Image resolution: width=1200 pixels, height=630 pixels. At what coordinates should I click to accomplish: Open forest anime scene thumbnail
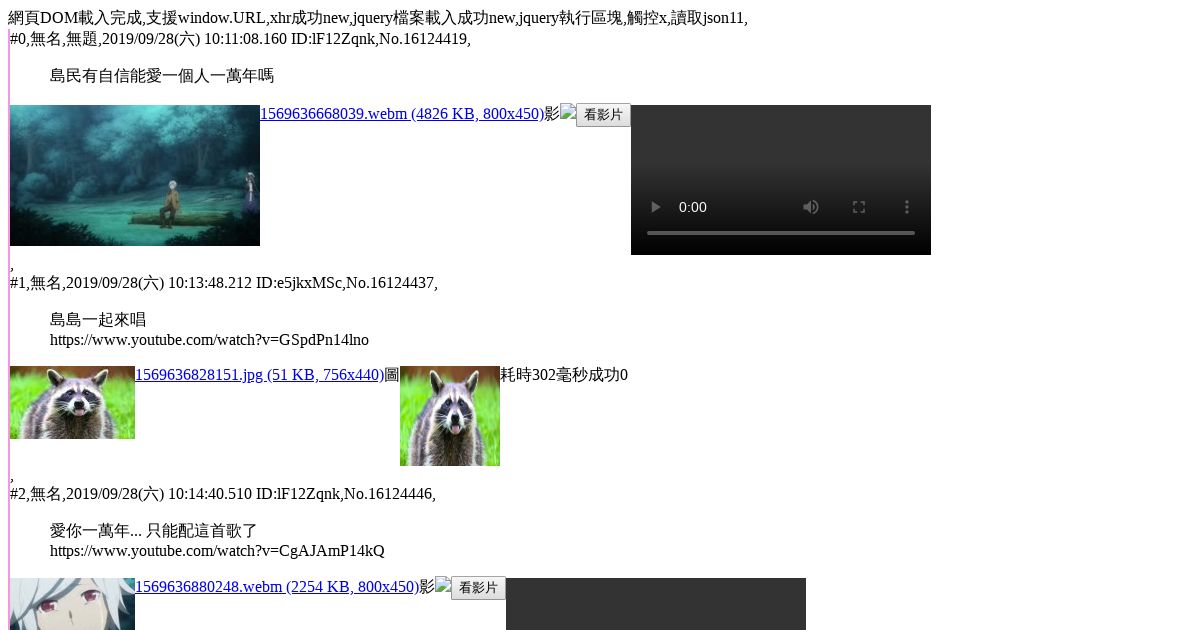coord(135,175)
